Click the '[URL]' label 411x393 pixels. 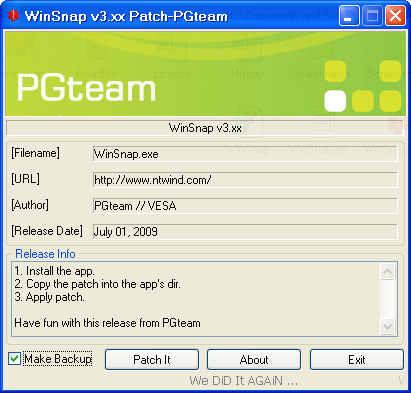[26, 179]
